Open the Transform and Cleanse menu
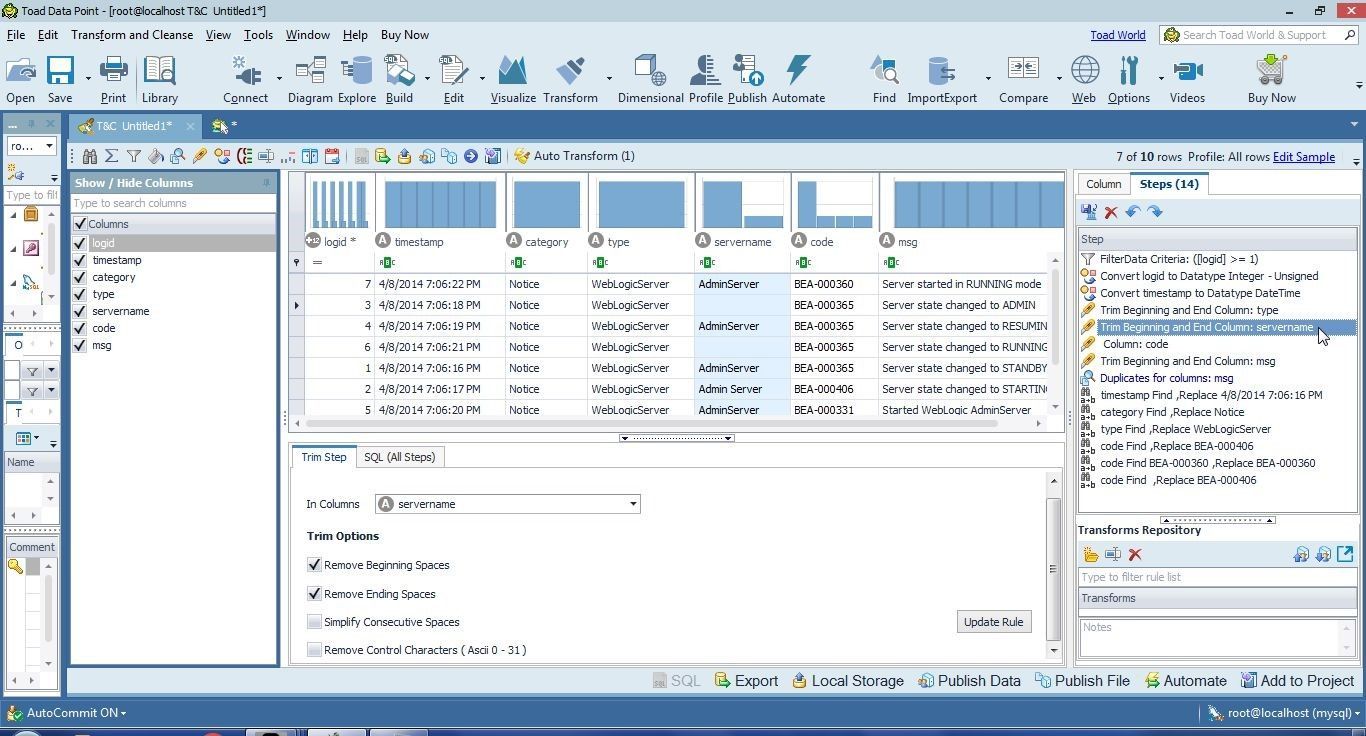The image size is (1366, 736). click(132, 35)
